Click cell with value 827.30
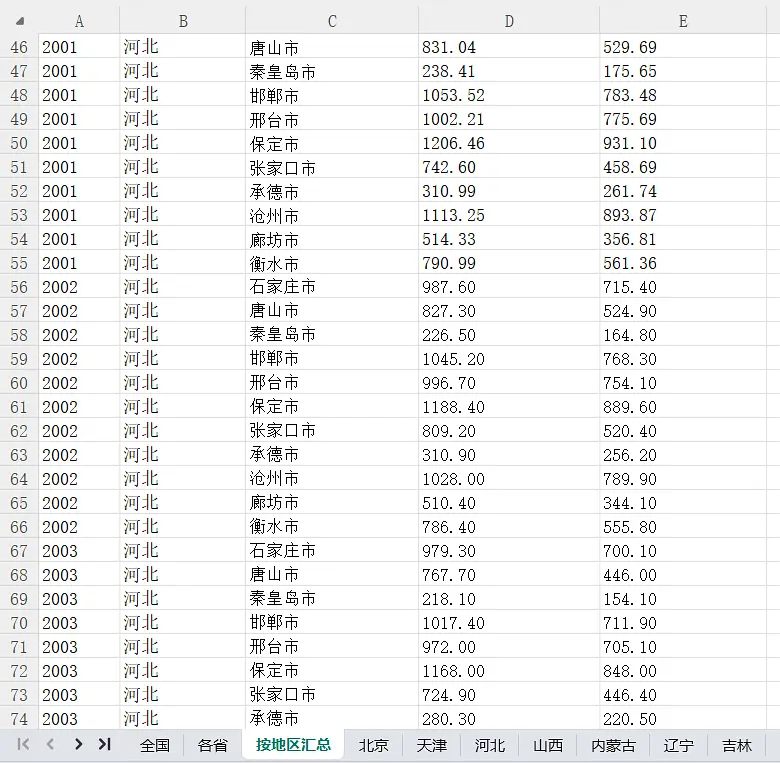Screen dimensions: 780x763 pyautogui.click(x=509, y=311)
